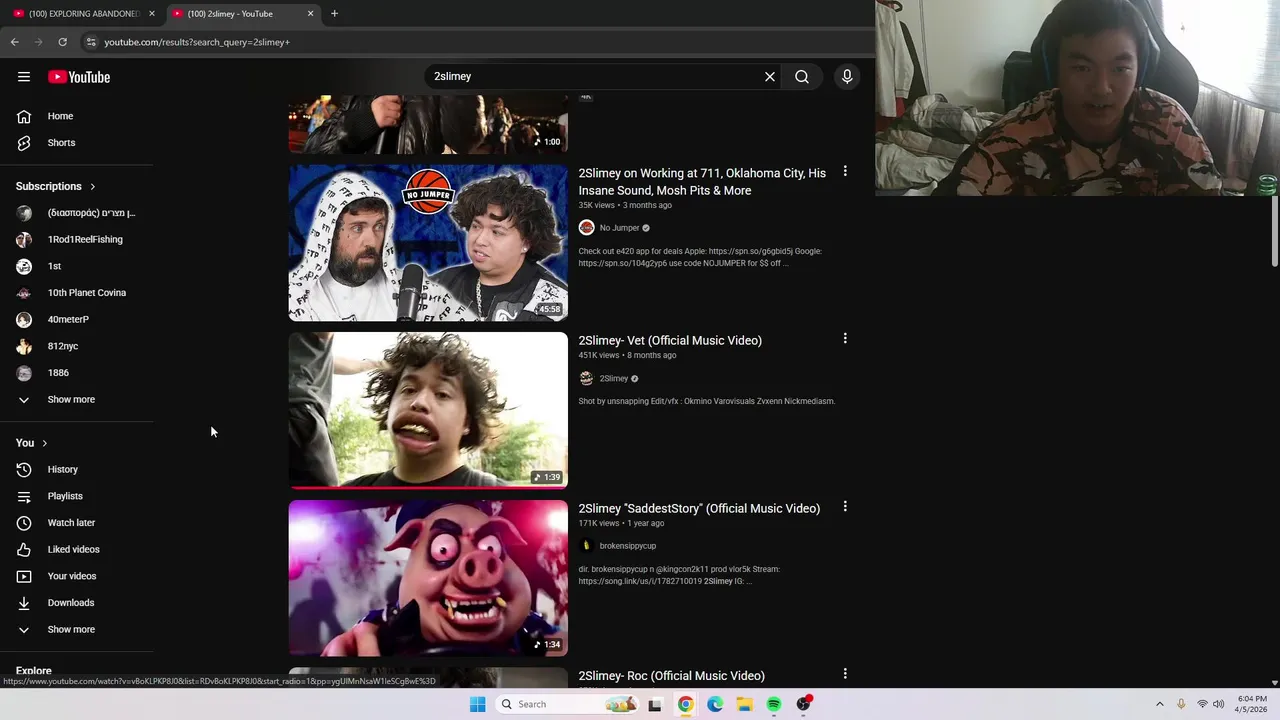This screenshot has width=1280, height=720.
Task: Select the '2slimey - YouTube' browser tab
Action: [242, 14]
